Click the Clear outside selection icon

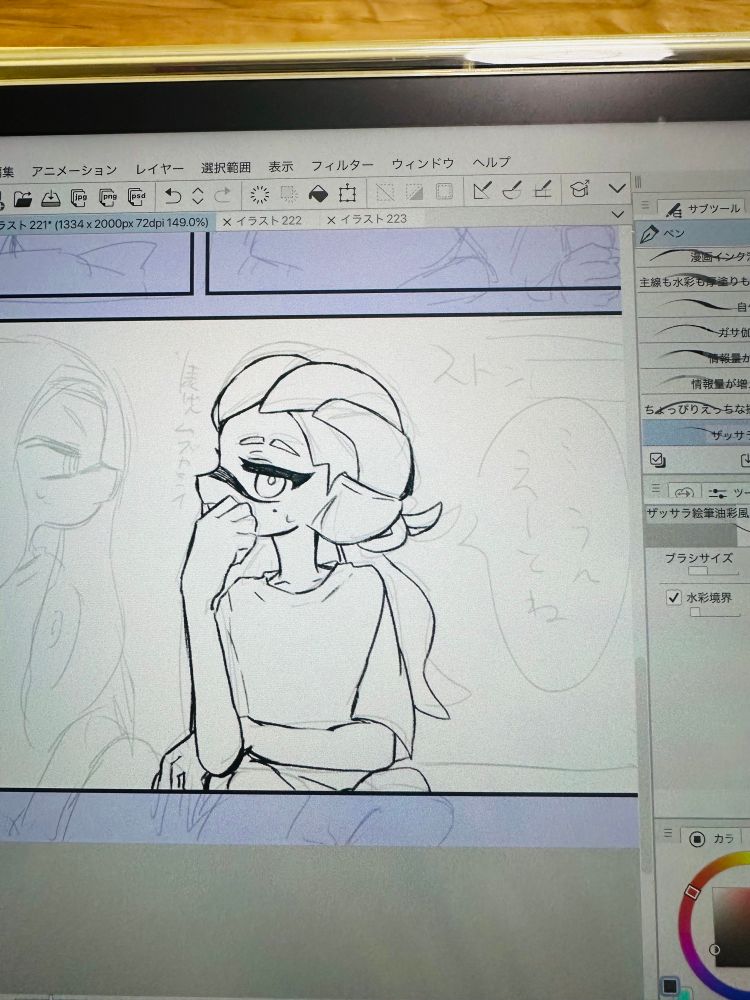289,194
